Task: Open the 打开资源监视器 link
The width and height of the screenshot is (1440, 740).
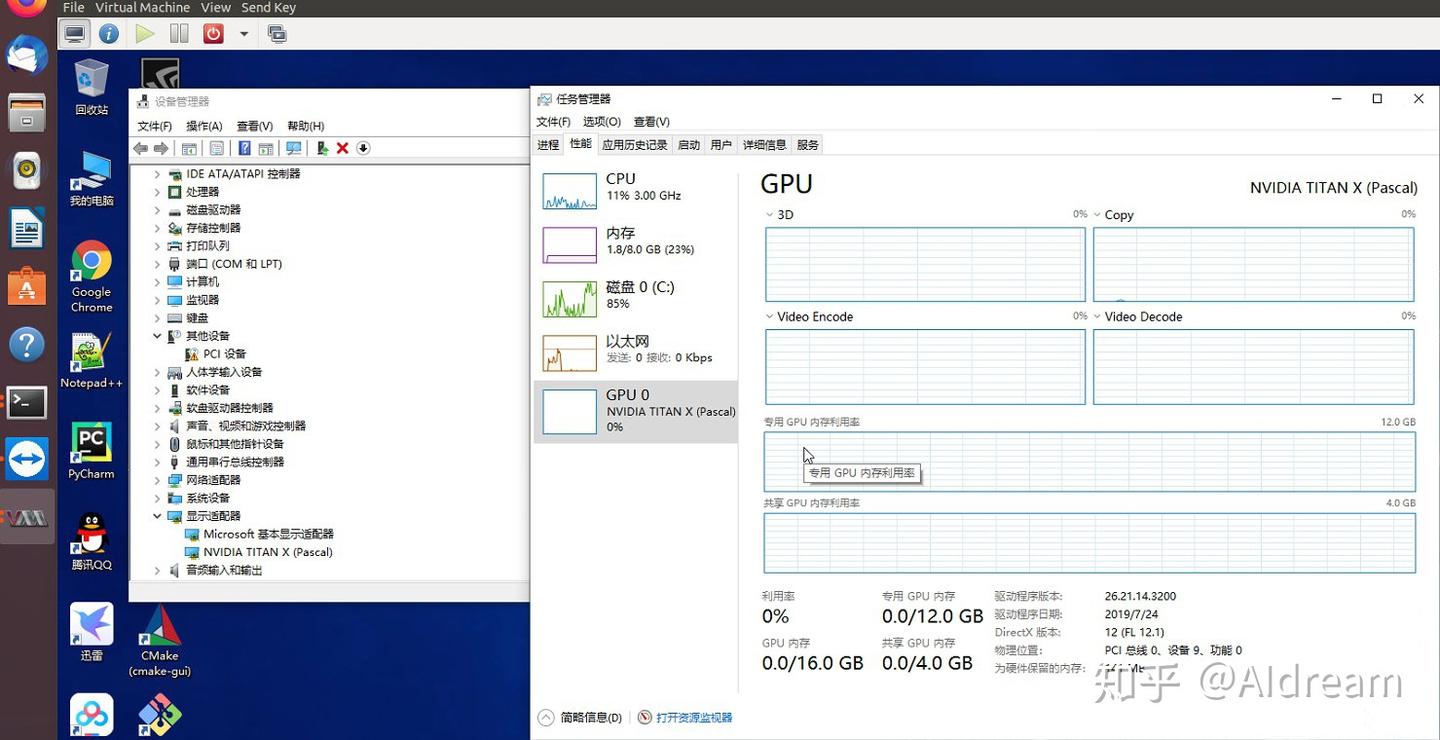Action: click(x=693, y=717)
